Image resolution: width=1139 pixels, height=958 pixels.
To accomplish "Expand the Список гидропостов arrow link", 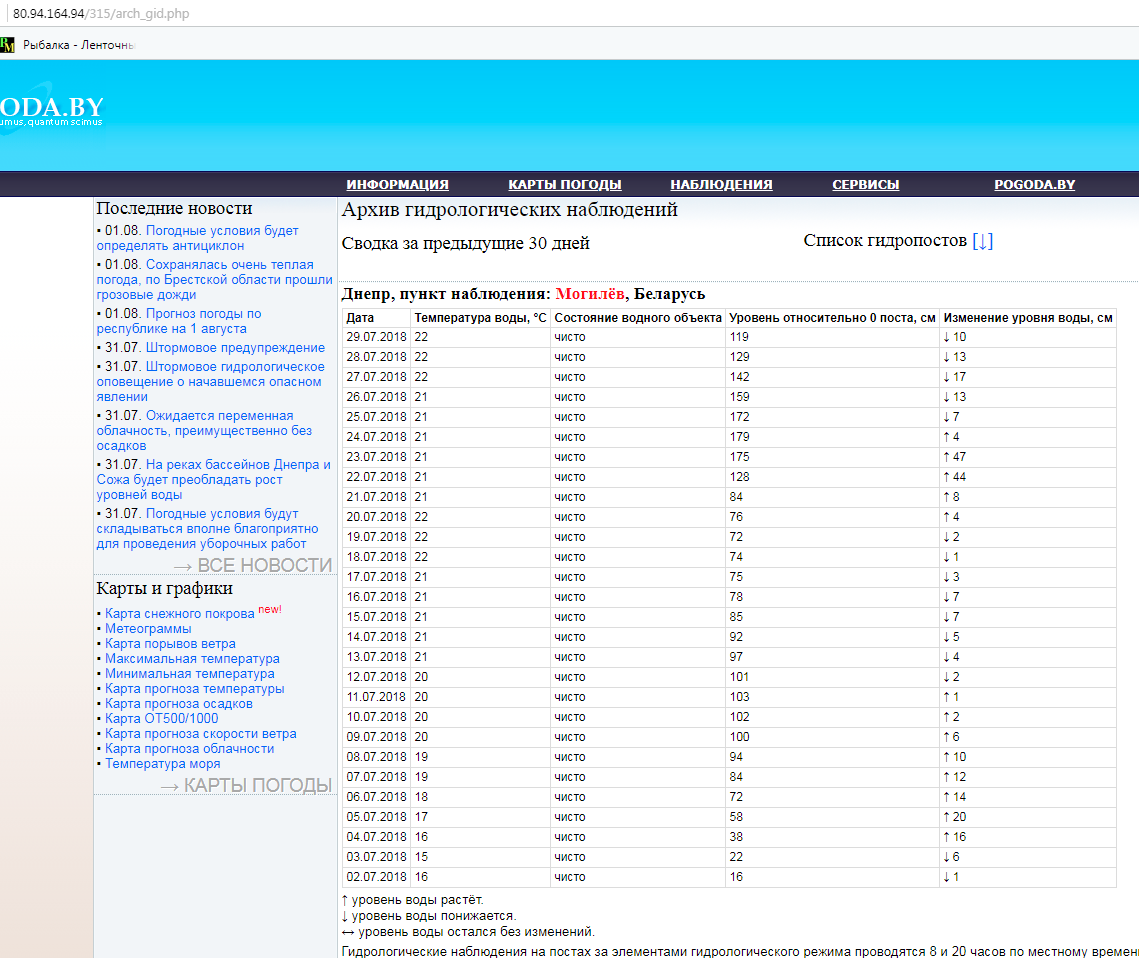I will (x=983, y=241).
